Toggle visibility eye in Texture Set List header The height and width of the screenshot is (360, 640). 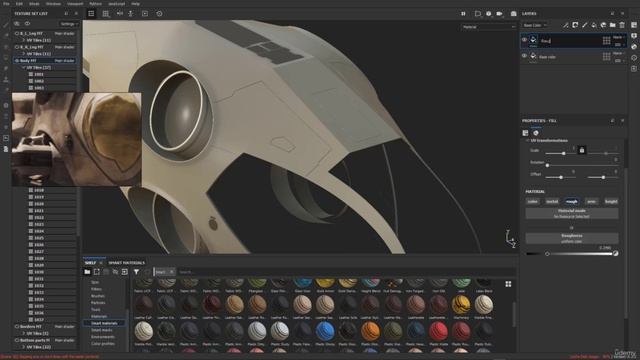point(27,24)
